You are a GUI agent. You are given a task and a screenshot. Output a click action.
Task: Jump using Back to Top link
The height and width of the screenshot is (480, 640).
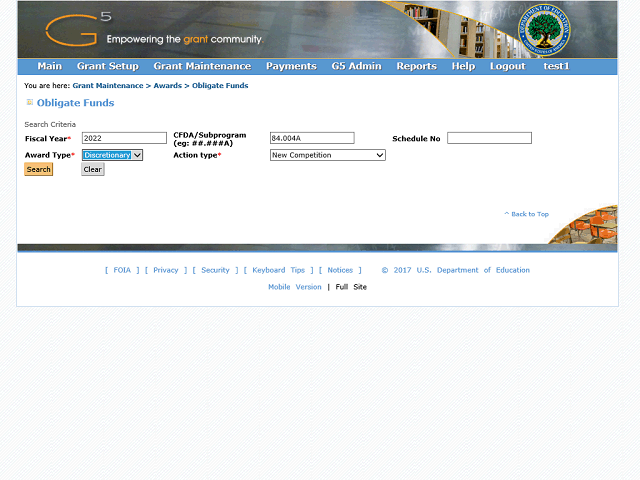click(x=527, y=214)
